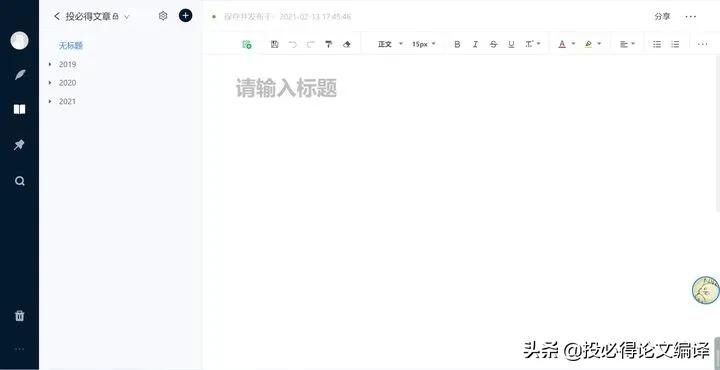Viewport: 720px width, 370px height.
Task: Open the 投必得文章 knowledge base dropdown
Action: coord(127,17)
